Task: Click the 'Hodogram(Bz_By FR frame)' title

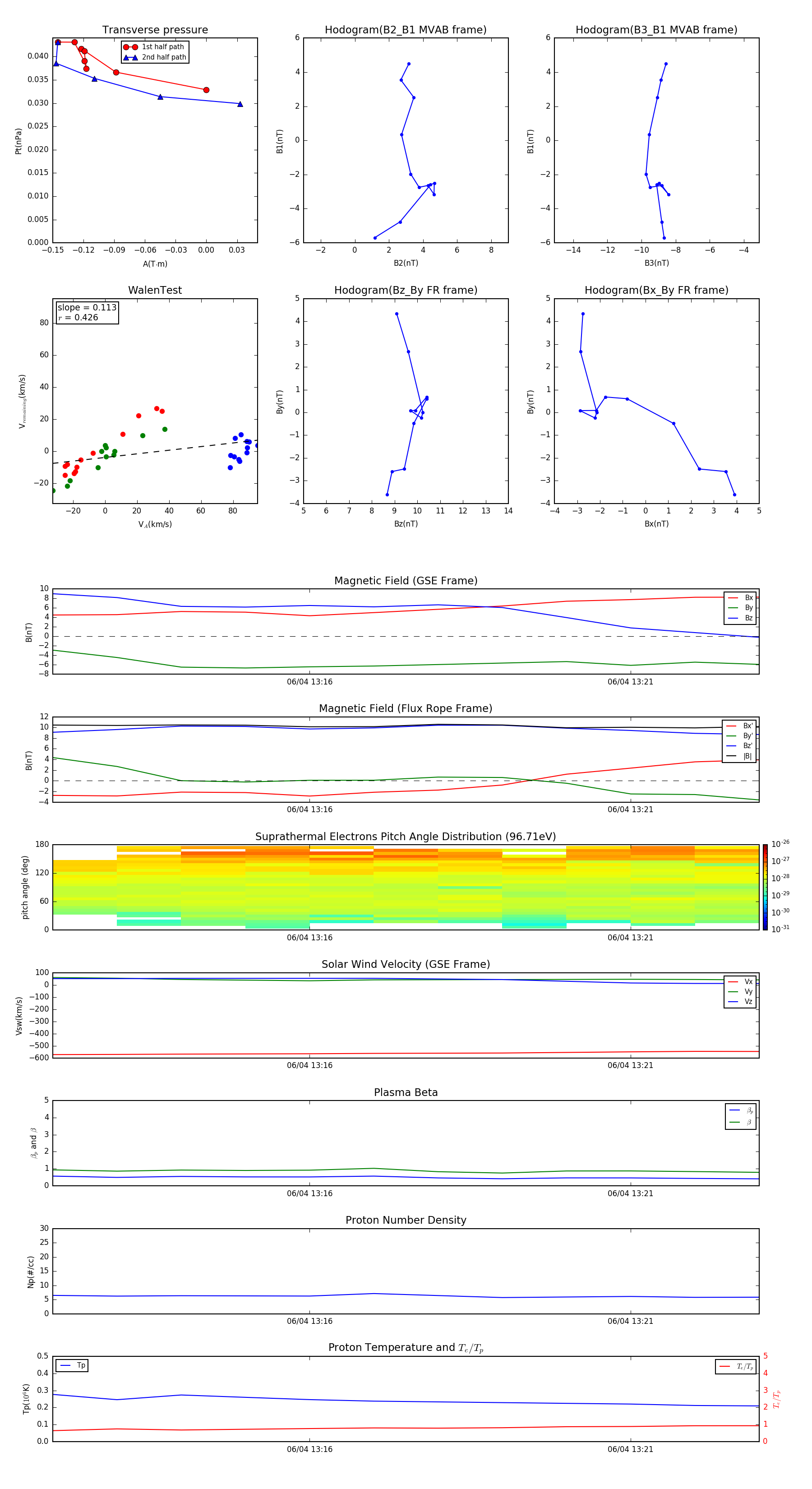Action: [406, 290]
